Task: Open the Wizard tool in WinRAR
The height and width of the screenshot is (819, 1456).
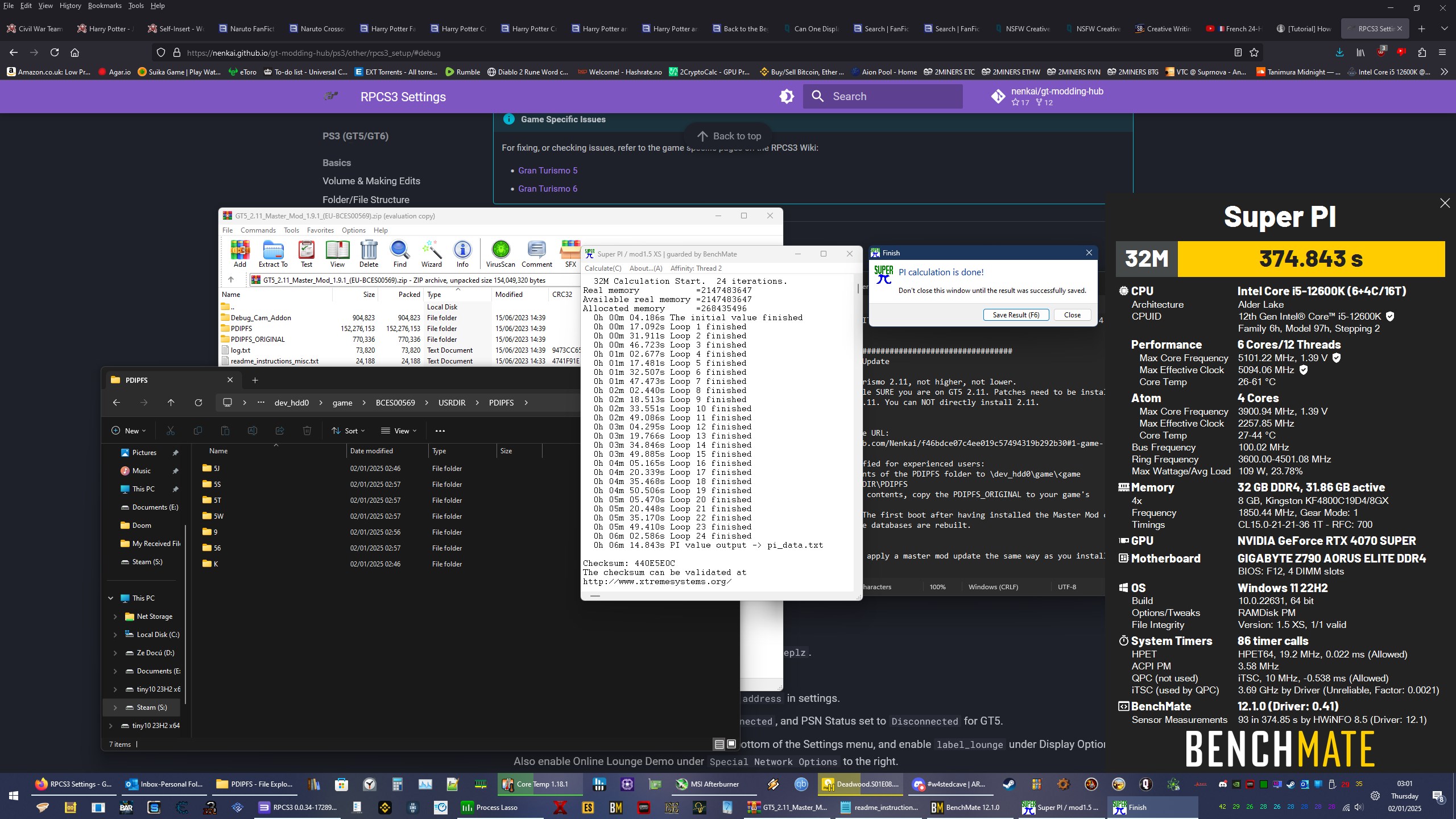Action: (x=431, y=254)
